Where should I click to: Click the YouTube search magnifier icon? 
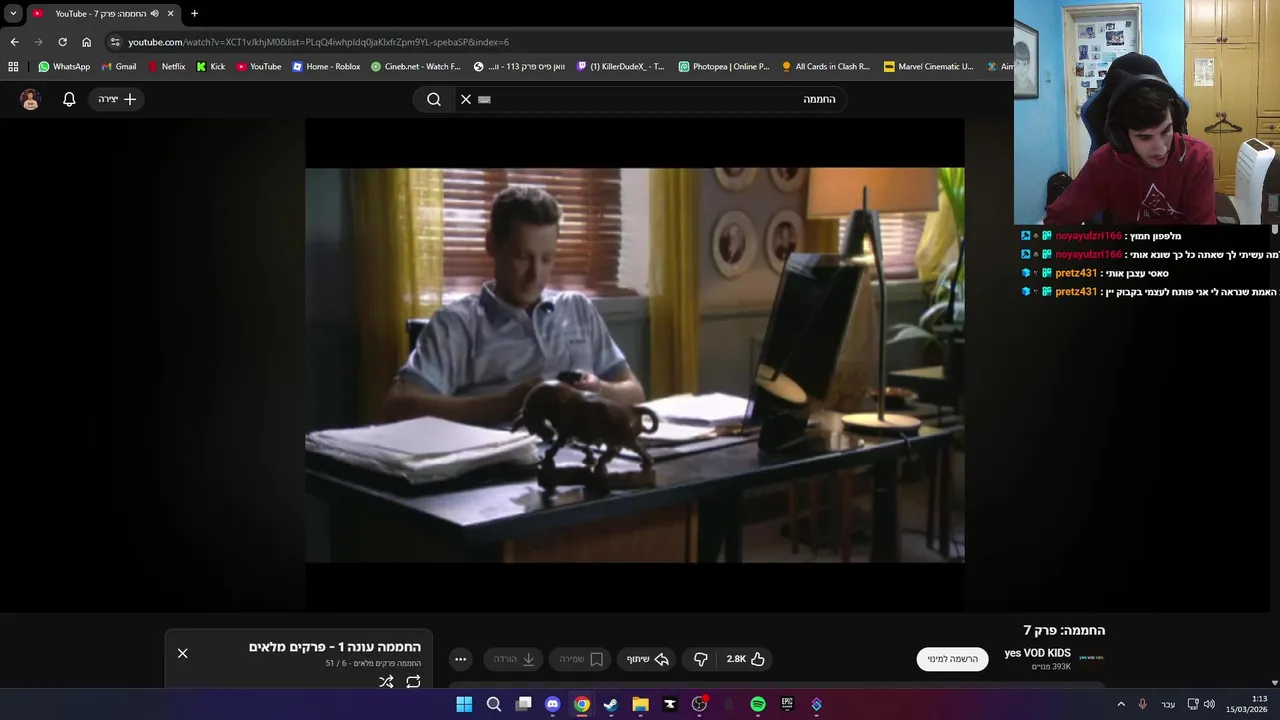pos(434,99)
